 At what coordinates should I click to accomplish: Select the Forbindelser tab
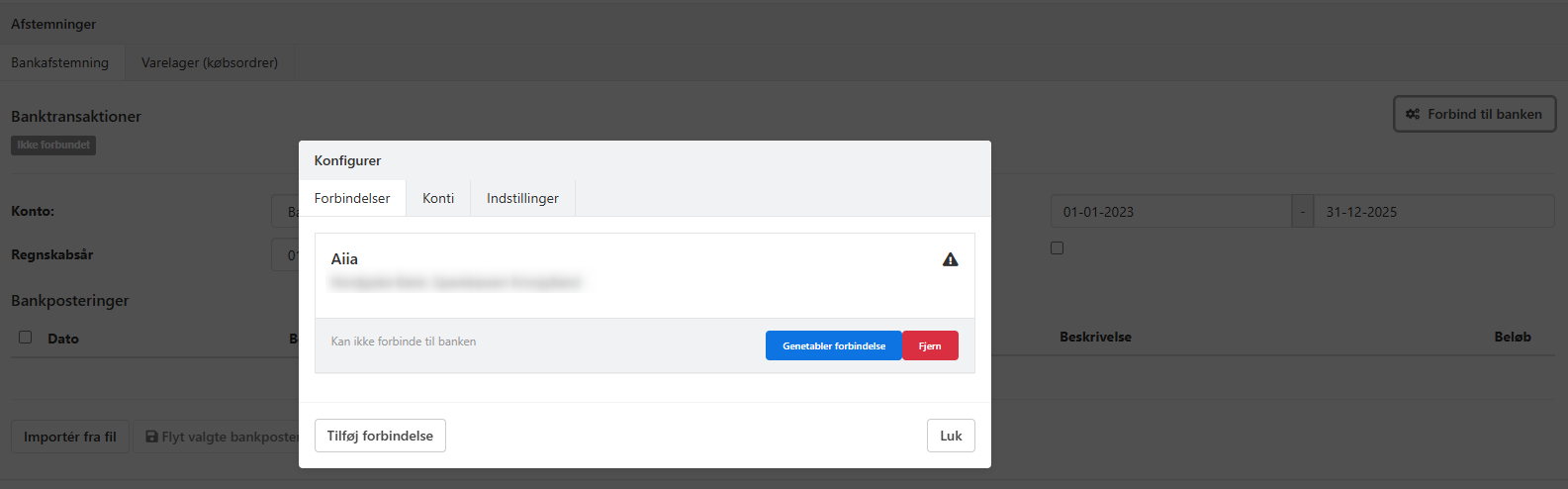point(352,198)
